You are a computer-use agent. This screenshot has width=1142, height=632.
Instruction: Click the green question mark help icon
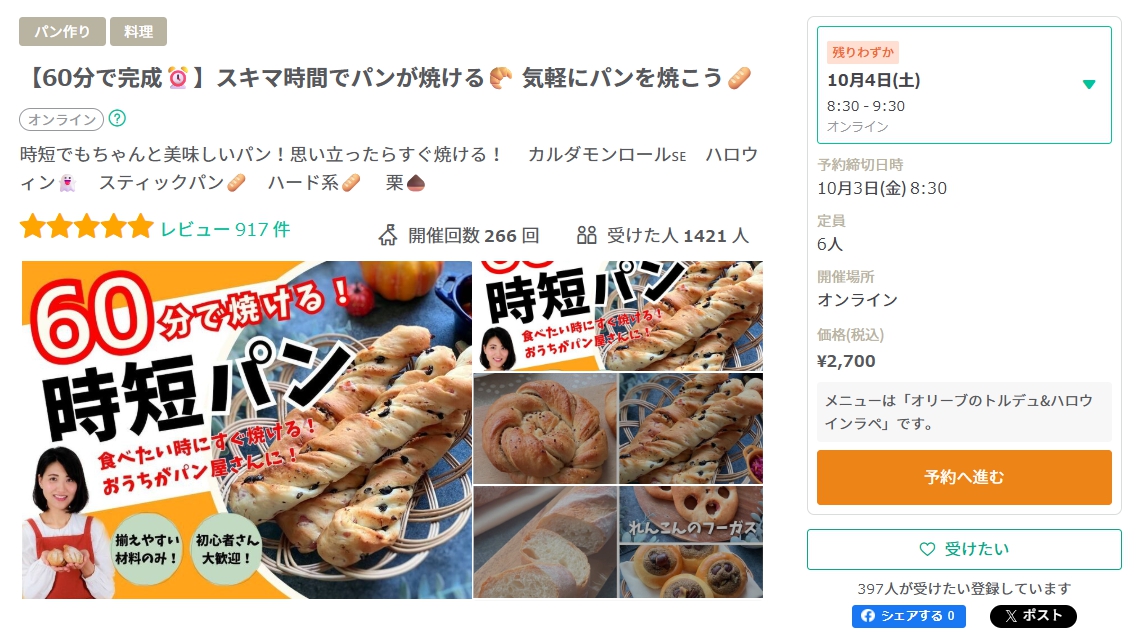coord(117,118)
